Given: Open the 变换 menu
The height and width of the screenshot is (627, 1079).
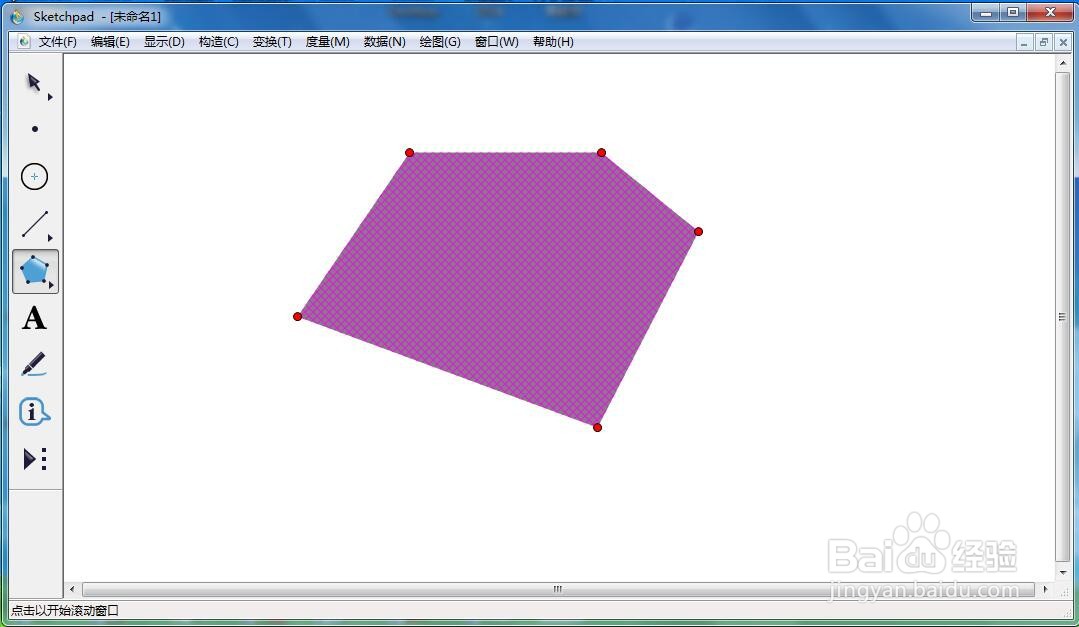Looking at the screenshot, I should [272, 42].
